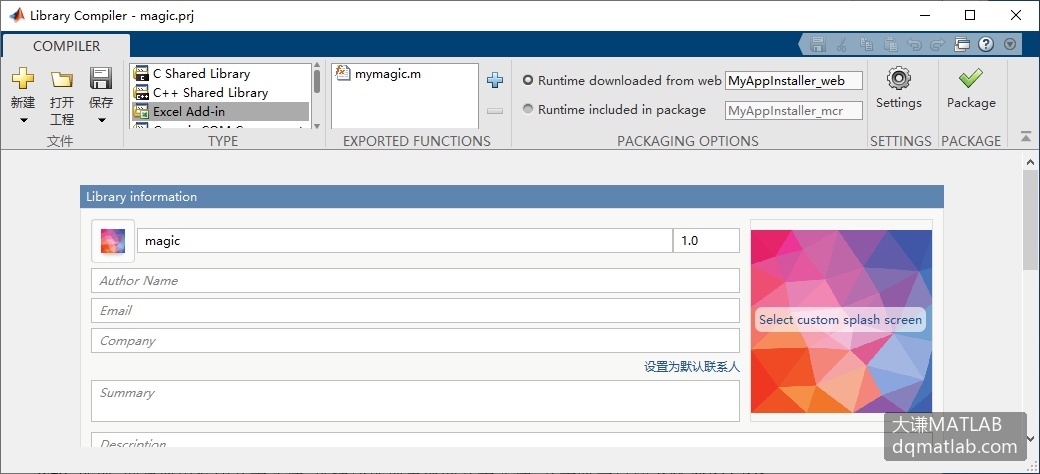1040x474 pixels.
Task: Expand the 保存 dropdown arrow
Action: tap(101, 121)
